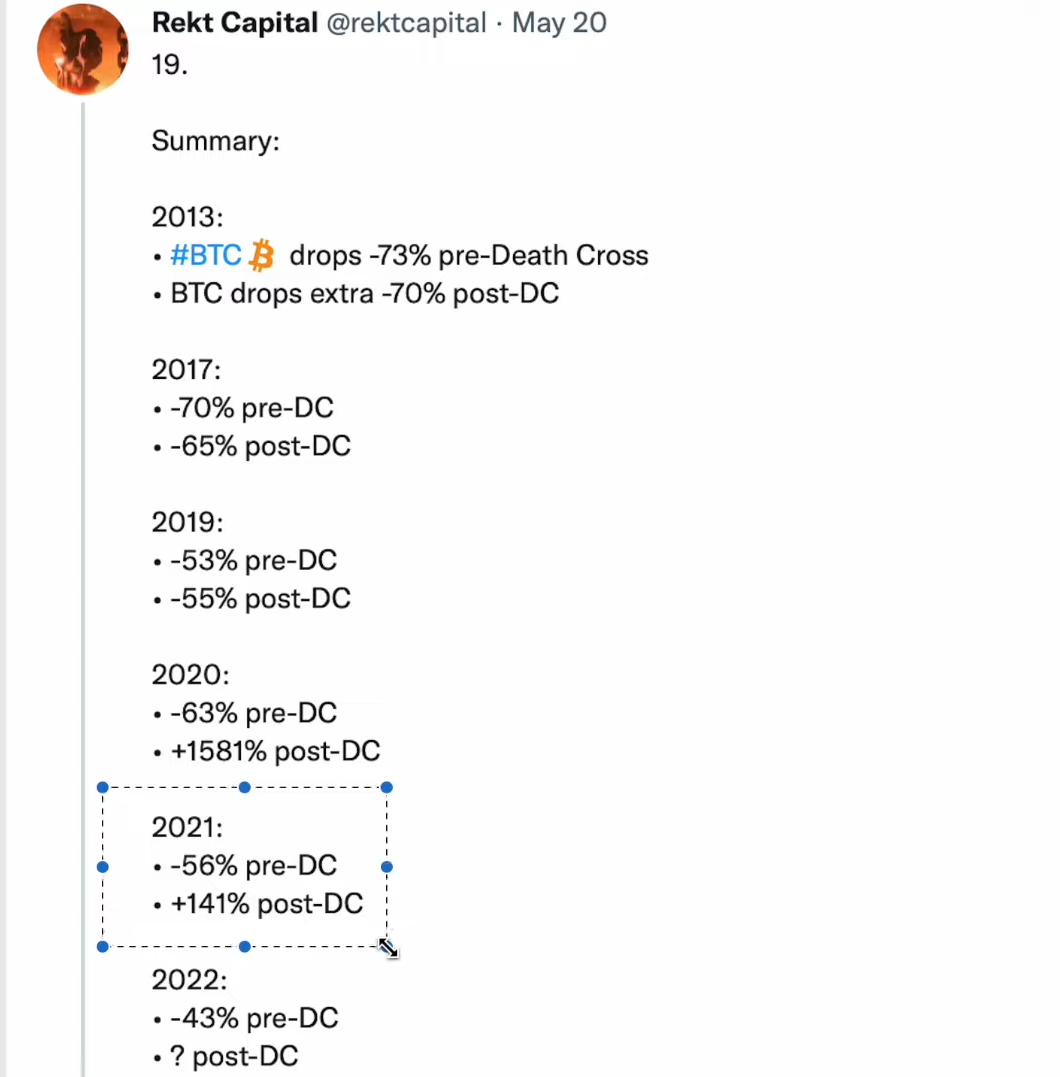
Task: Click the "+1581% post-DC" text line
Action: pyautogui.click(x=275, y=751)
